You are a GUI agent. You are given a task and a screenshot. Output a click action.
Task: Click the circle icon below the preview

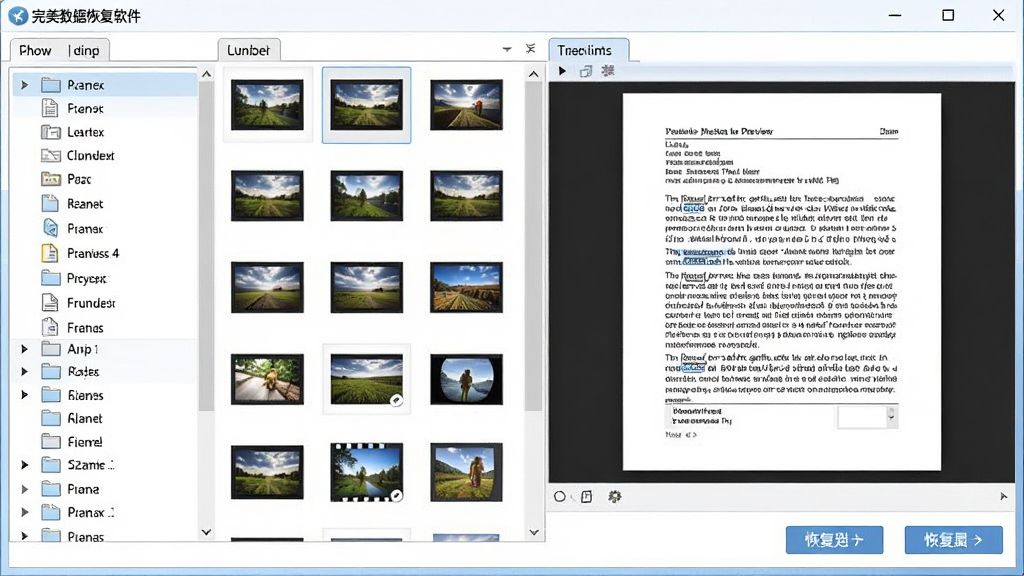(560, 496)
